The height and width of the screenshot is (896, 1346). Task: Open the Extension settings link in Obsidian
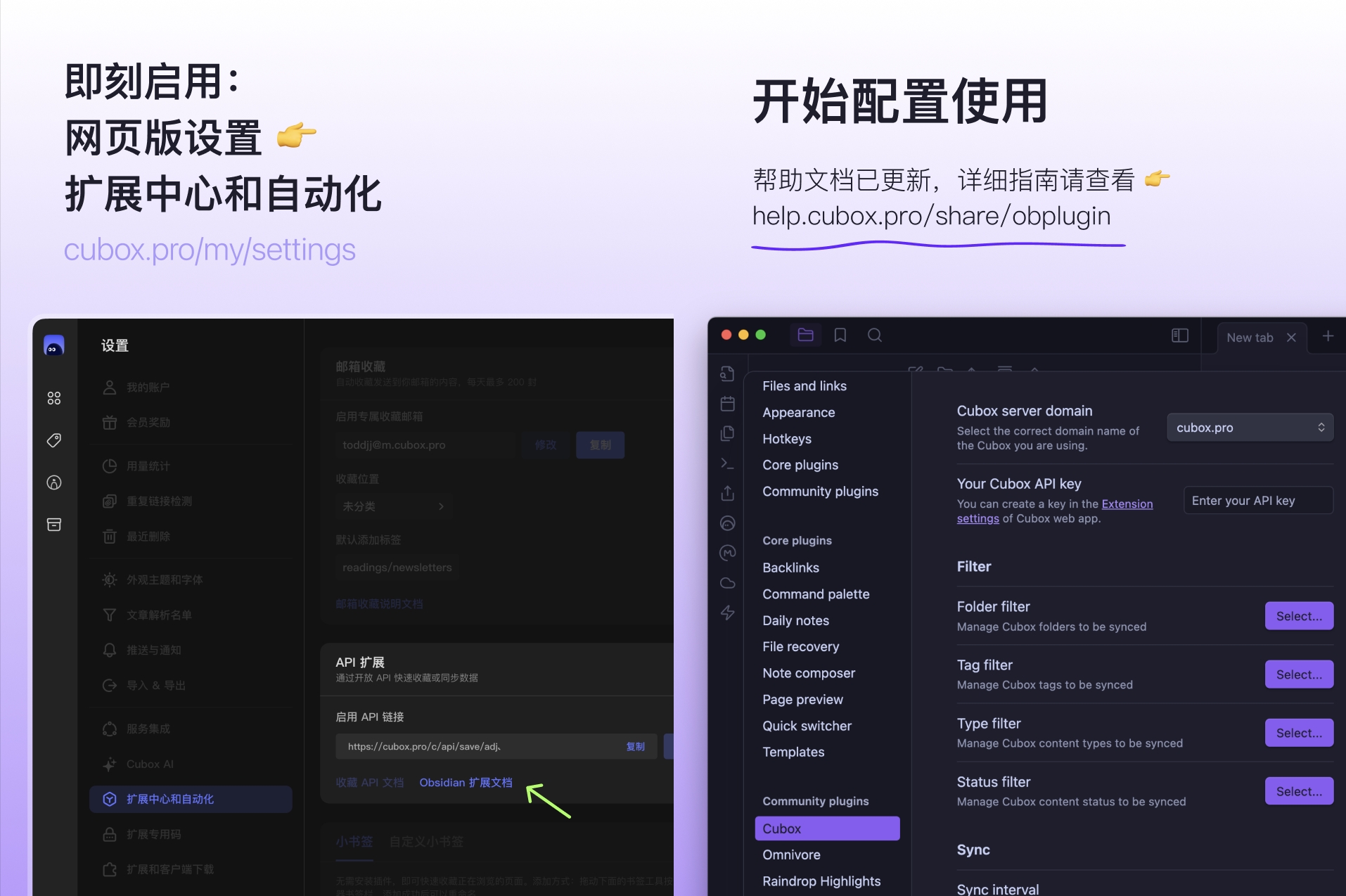1127,504
